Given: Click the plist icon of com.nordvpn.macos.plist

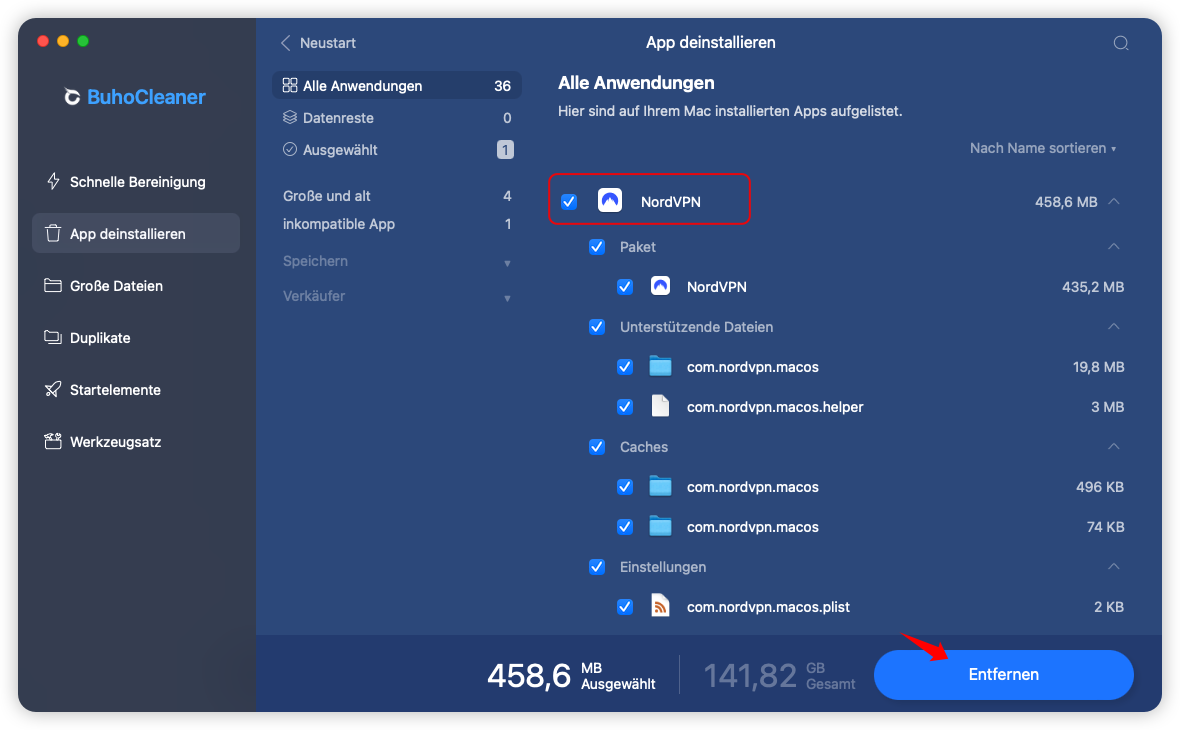Looking at the screenshot, I should point(660,606).
